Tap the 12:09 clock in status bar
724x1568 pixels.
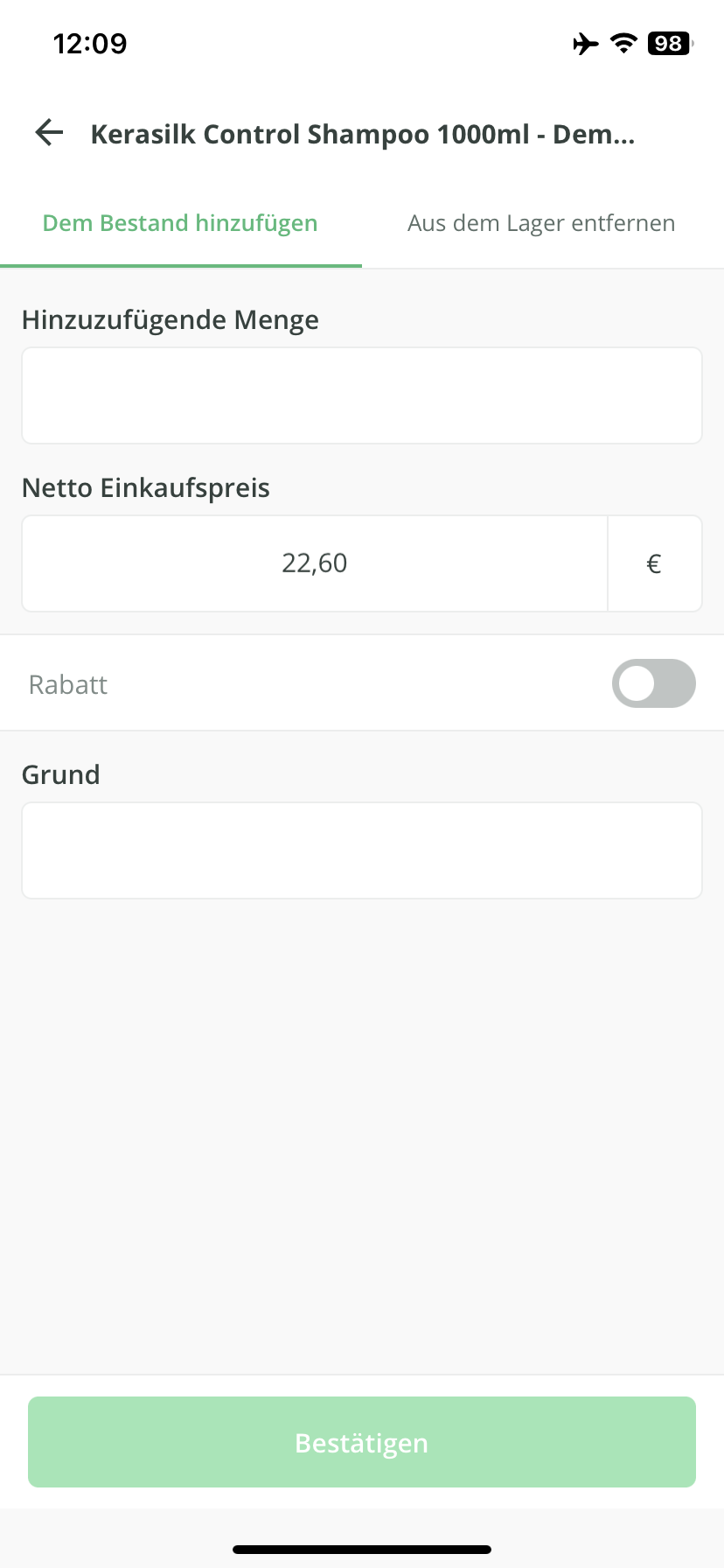(90, 44)
